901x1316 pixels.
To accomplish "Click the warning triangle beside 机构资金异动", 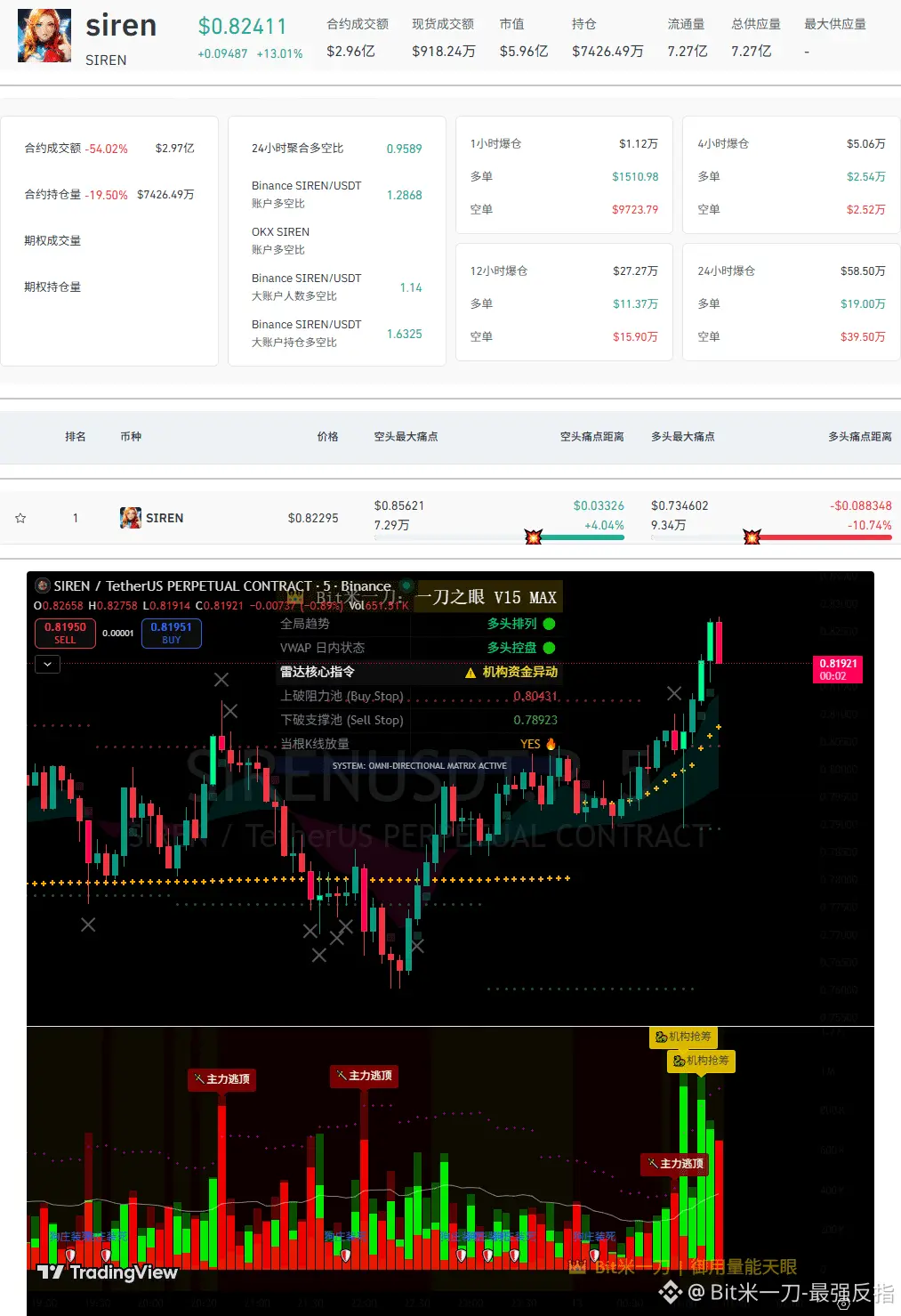I will click(471, 673).
